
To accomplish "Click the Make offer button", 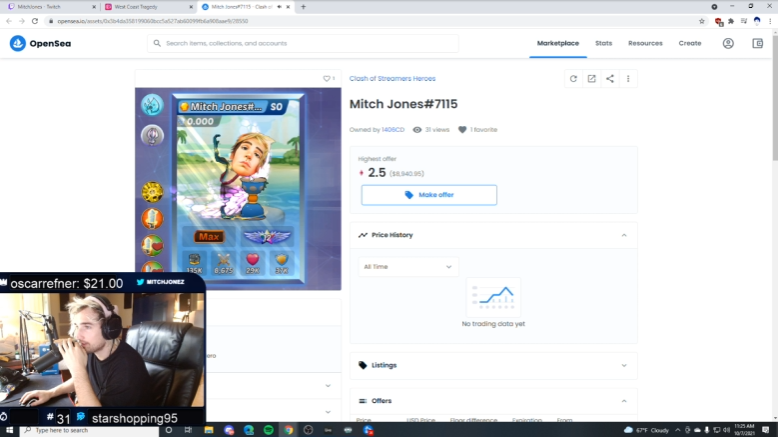I will pos(429,195).
